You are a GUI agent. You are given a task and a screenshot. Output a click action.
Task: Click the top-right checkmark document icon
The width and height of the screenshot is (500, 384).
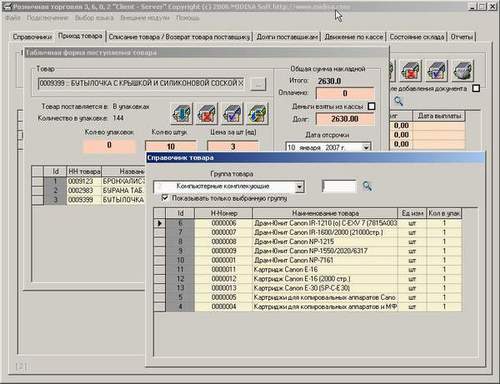[x=437, y=71]
